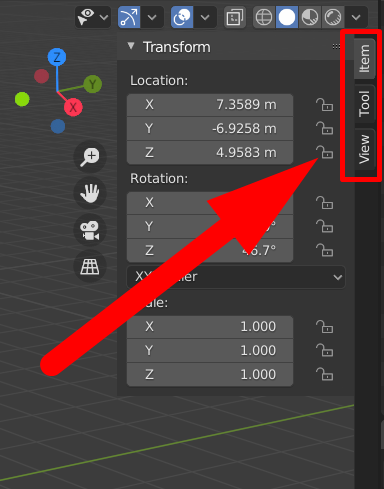
Task: Collapse the Transform panel triangle
Action: [x=131, y=46]
